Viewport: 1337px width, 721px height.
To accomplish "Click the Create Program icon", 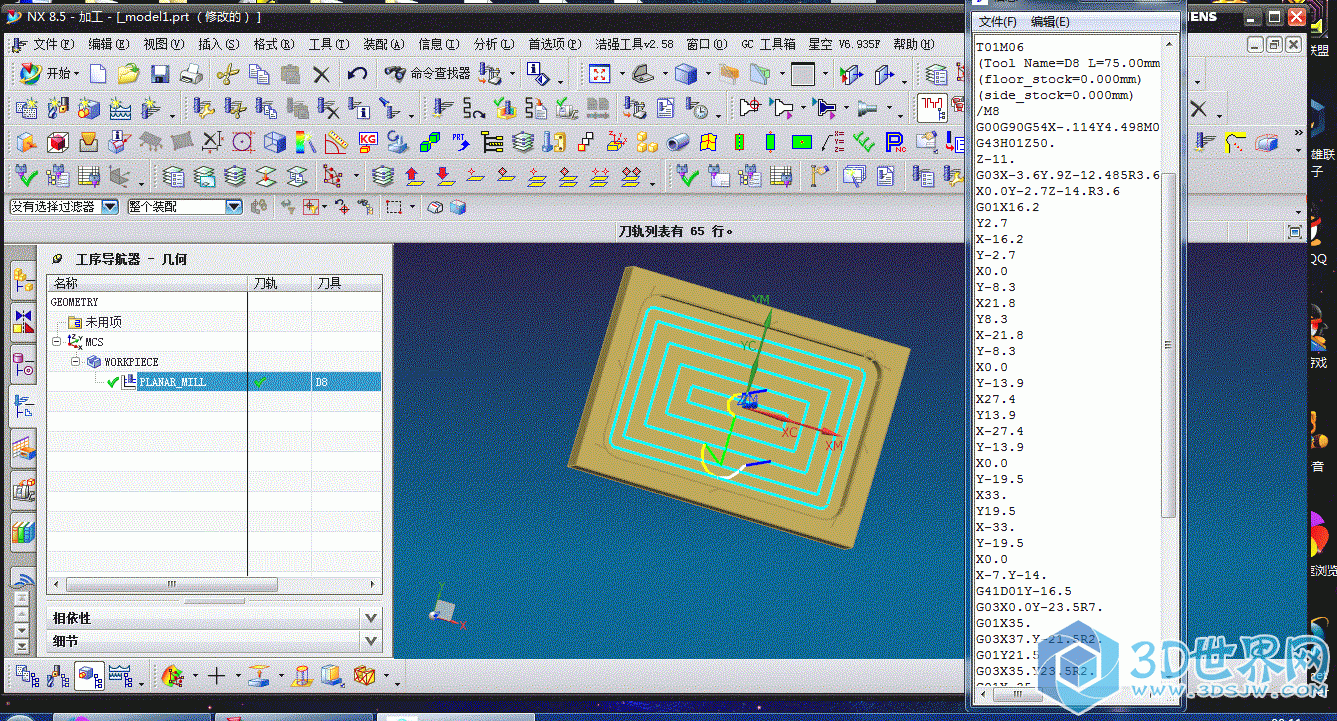I will 28,107.
